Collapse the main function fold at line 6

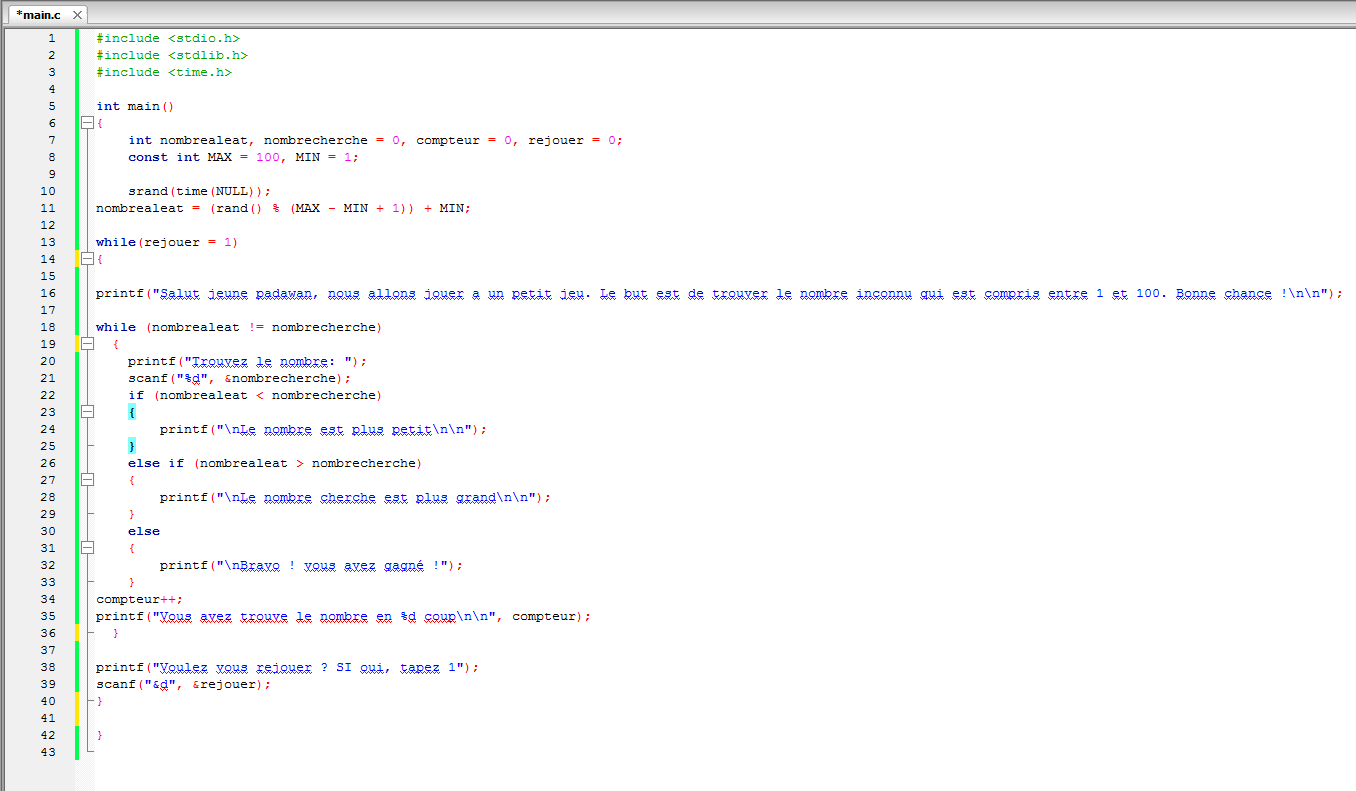(x=87, y=123)
